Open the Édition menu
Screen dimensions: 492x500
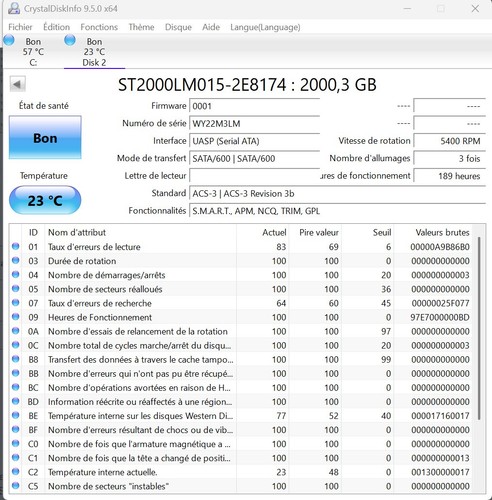coord(56,27)
